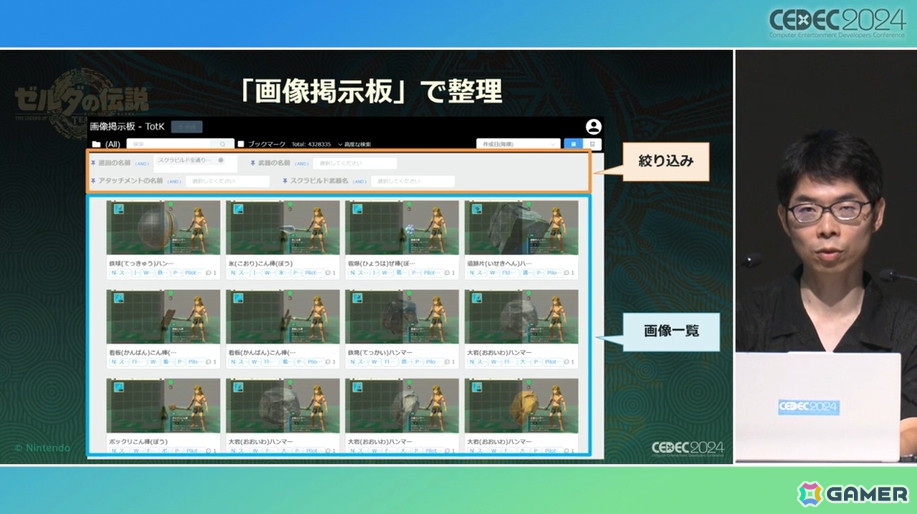Click the 画像掲示板 - TotK title
This screenshot has width=917, height=514.
(x=127, y=126)
